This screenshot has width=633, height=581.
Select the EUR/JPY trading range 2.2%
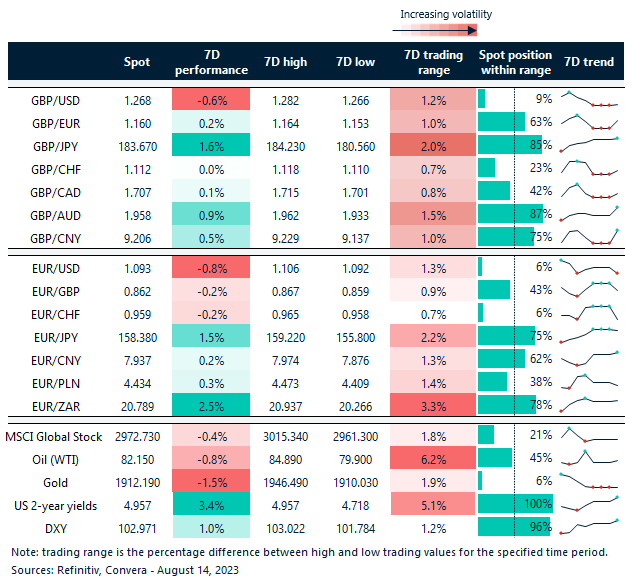click(433, 336)
